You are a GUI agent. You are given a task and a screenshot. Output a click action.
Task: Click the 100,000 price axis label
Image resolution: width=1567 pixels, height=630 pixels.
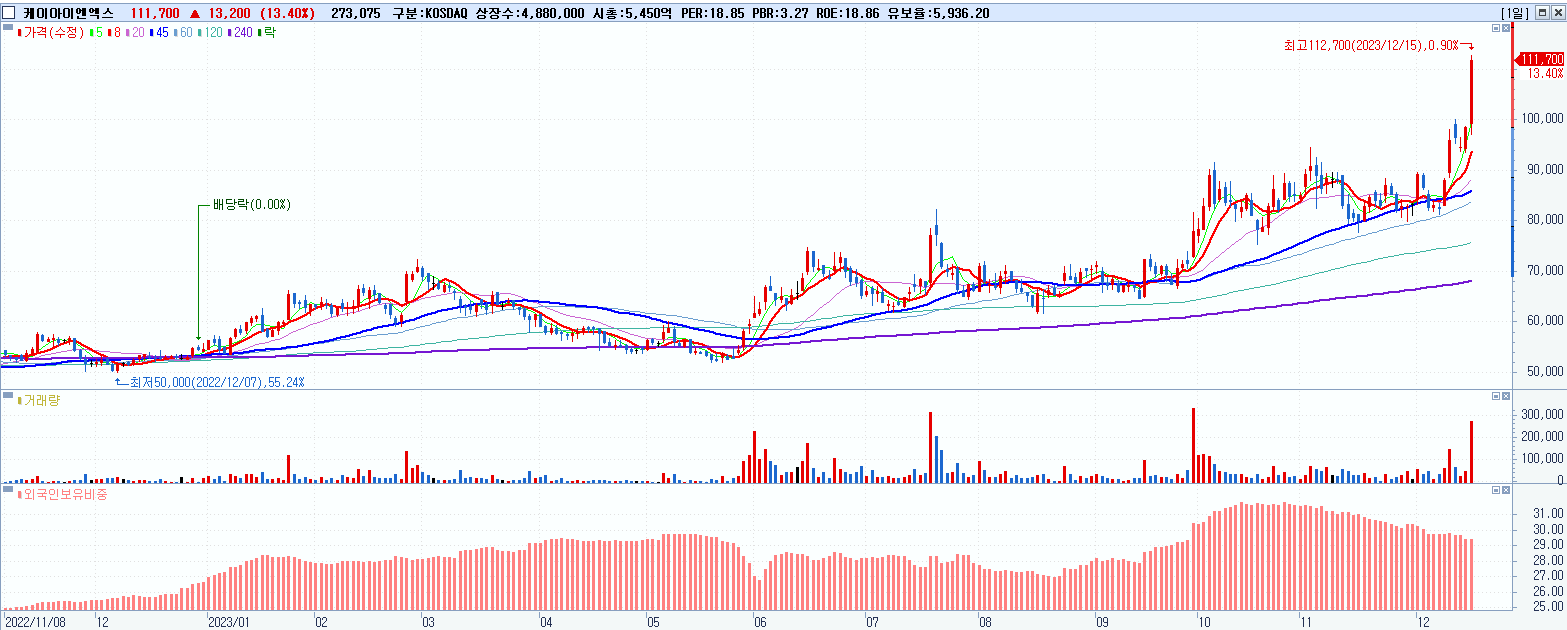click(1544, 120)
